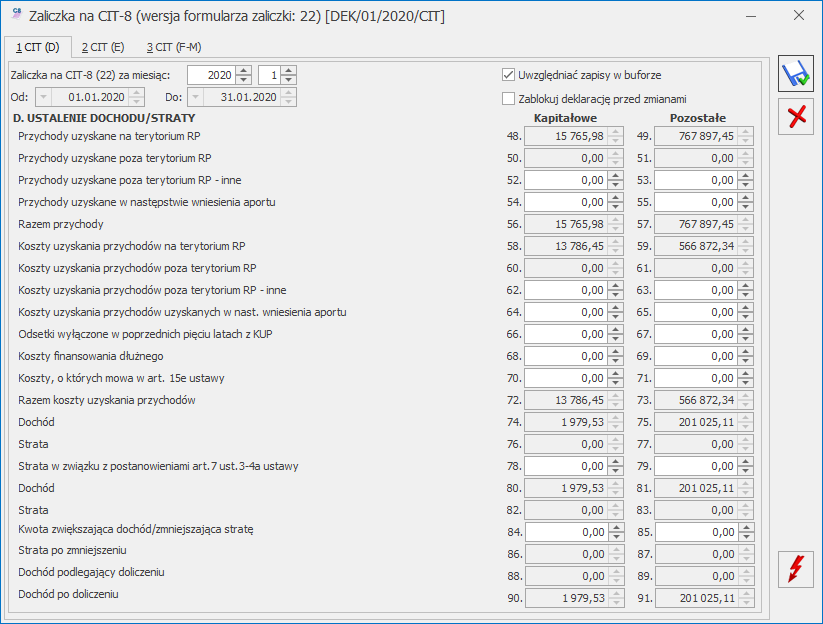This screenshot has height=624, width=823.
Task: Click field 52 capital income abroad - inne
Action: click(566, 180)
